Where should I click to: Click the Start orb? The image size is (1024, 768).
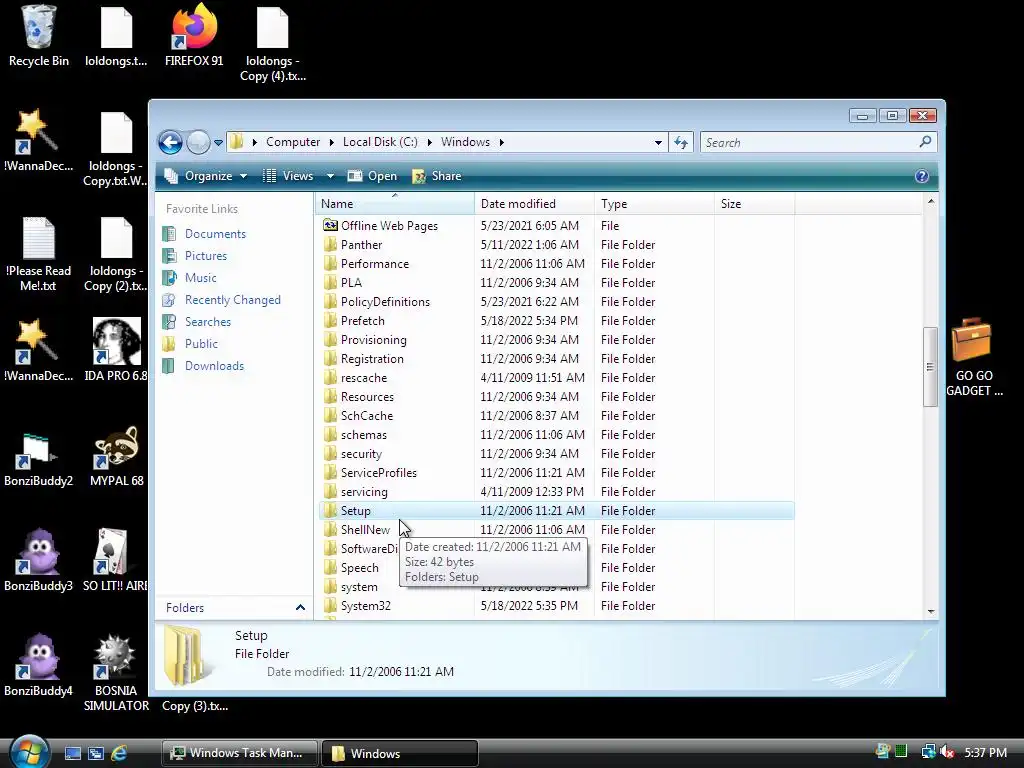pos(29,751)
